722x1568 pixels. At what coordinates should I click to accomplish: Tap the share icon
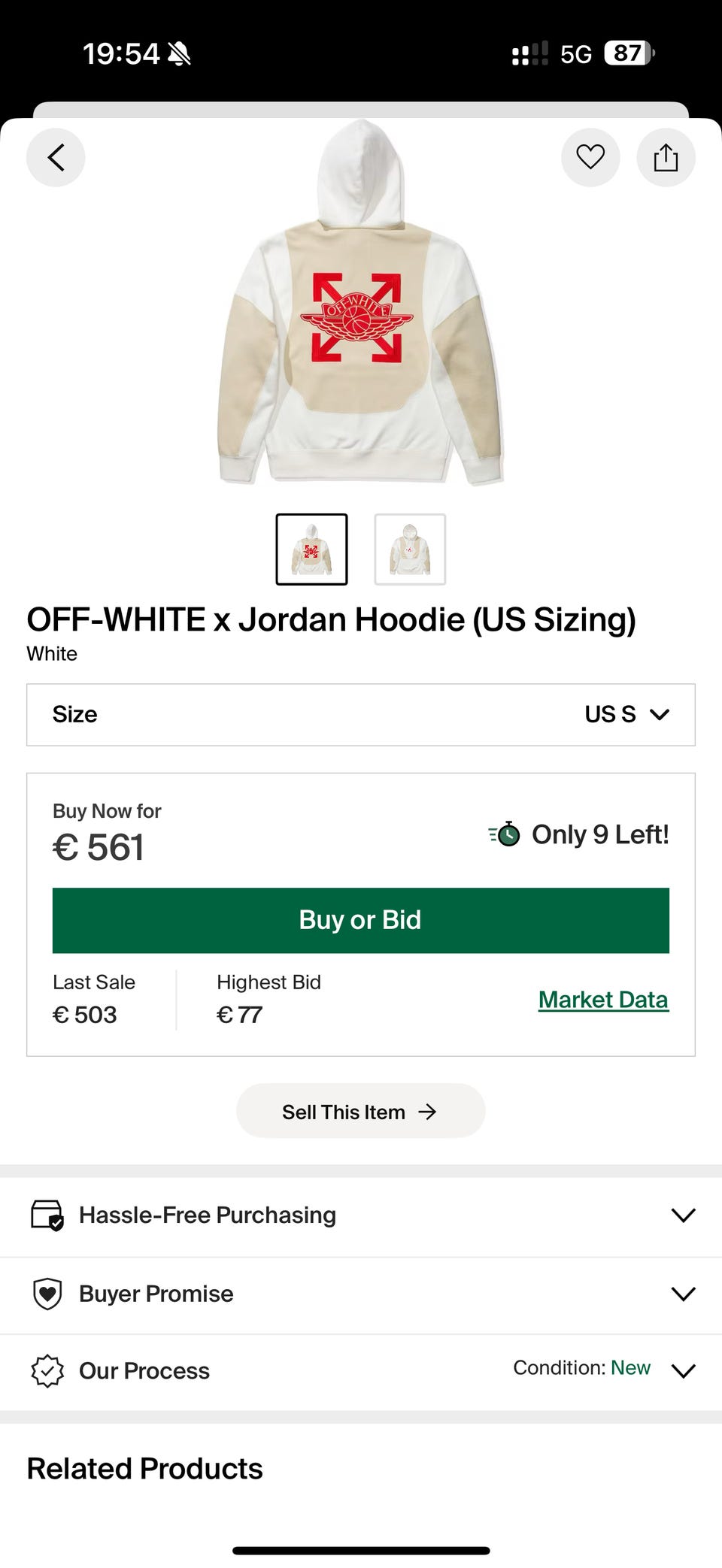(666, 158)
